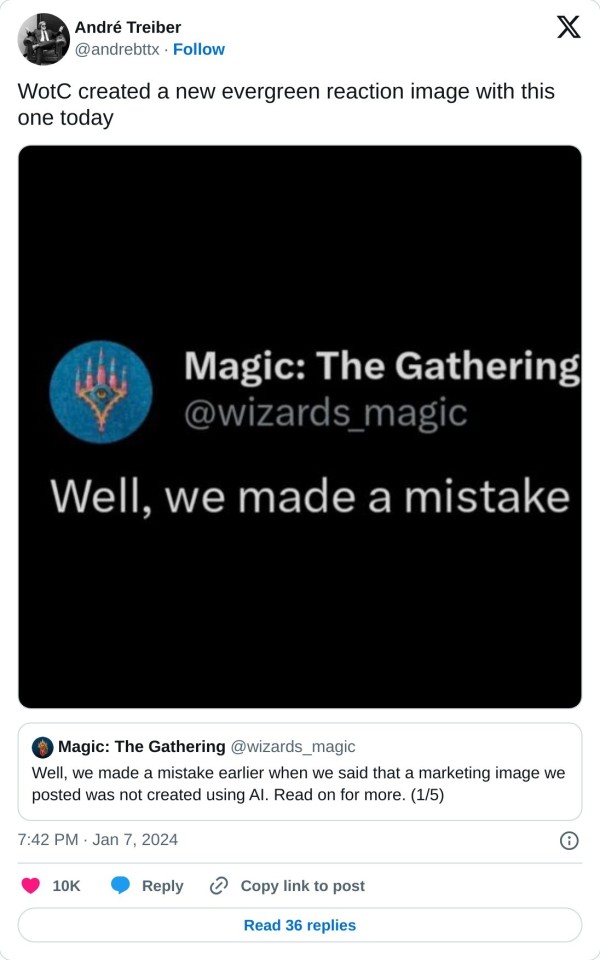This screenshot has width=600, height=960.
Task: Open André Treiber display name link
Action: (128, 28)
